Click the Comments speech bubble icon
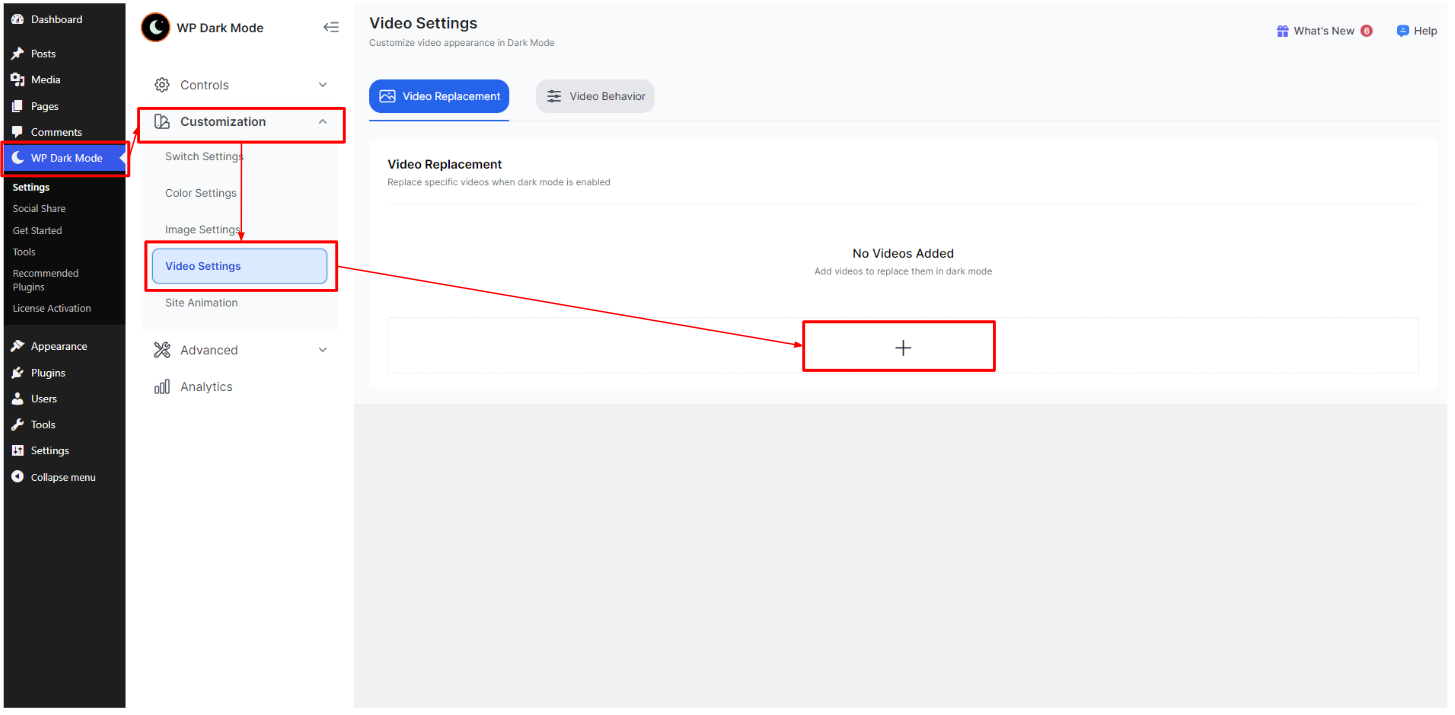1455x715 pixels. [17, 132]
